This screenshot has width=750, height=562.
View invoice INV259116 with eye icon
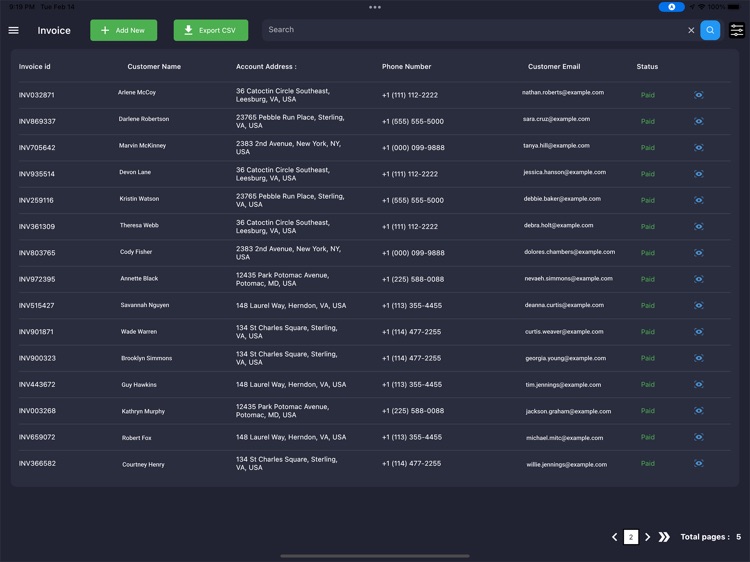tap(698, 200)
